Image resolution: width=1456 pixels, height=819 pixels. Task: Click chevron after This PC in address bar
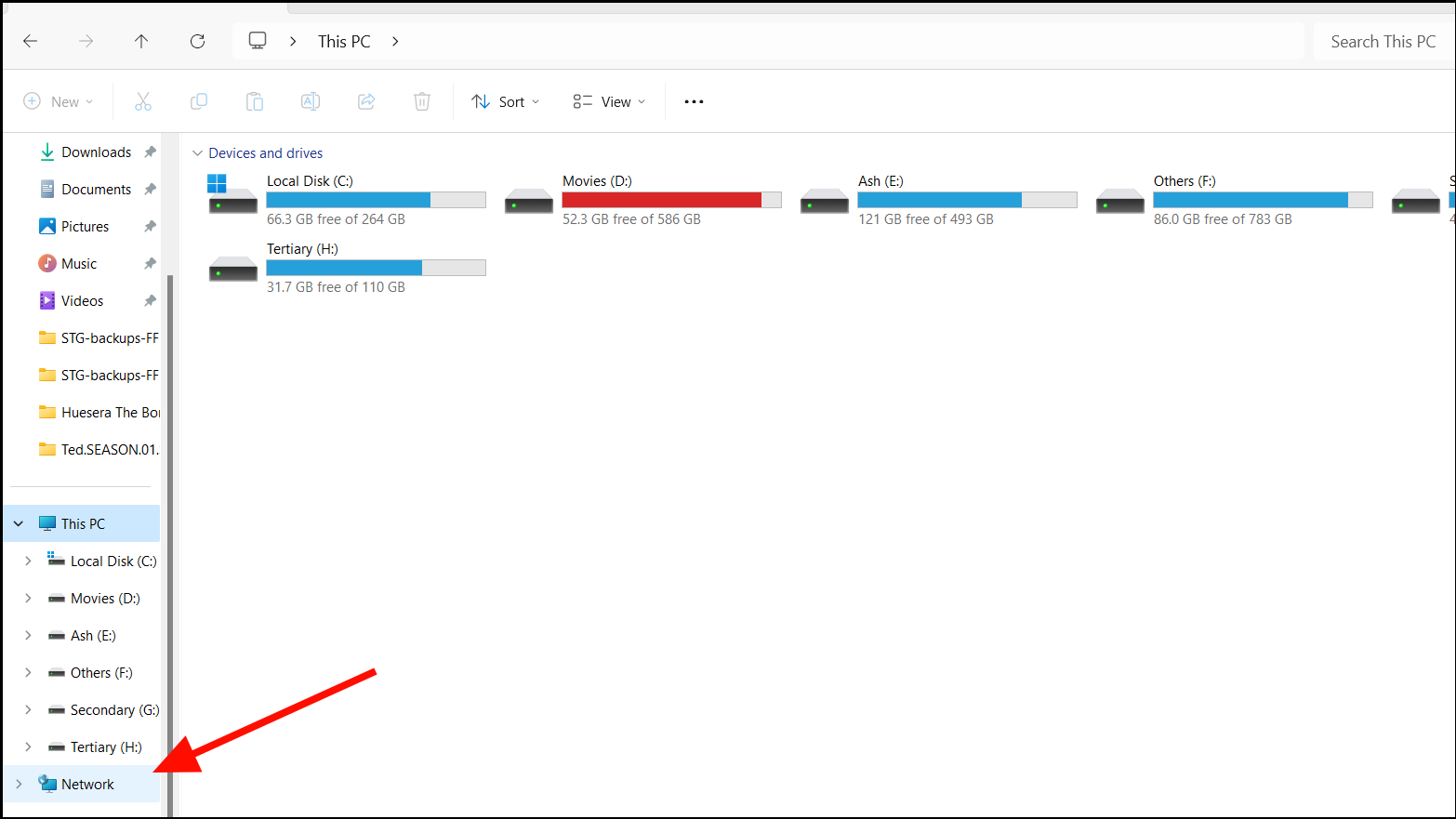point(395,41)
